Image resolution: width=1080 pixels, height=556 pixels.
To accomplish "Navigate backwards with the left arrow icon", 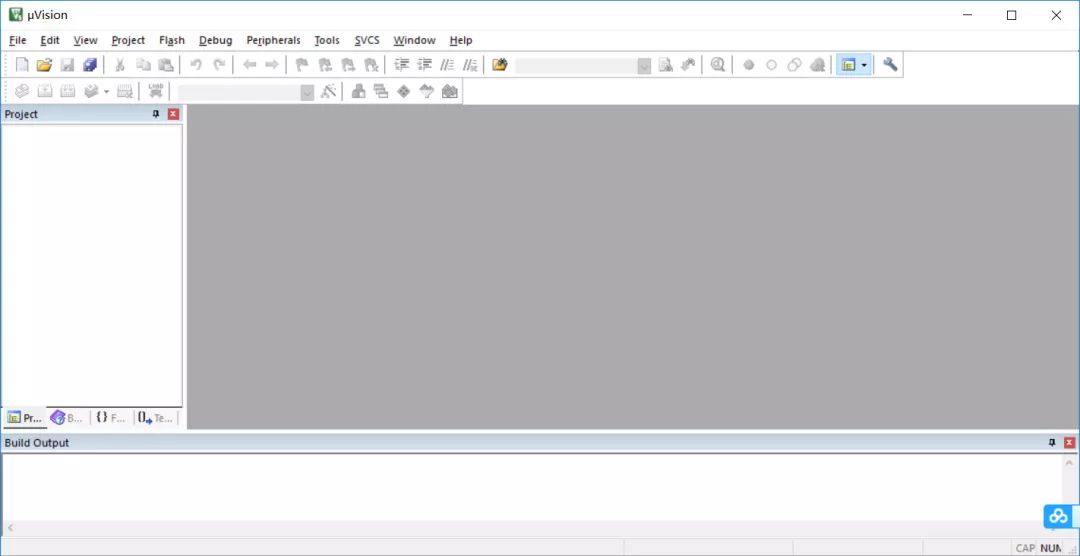I will [x=249, y=65].
